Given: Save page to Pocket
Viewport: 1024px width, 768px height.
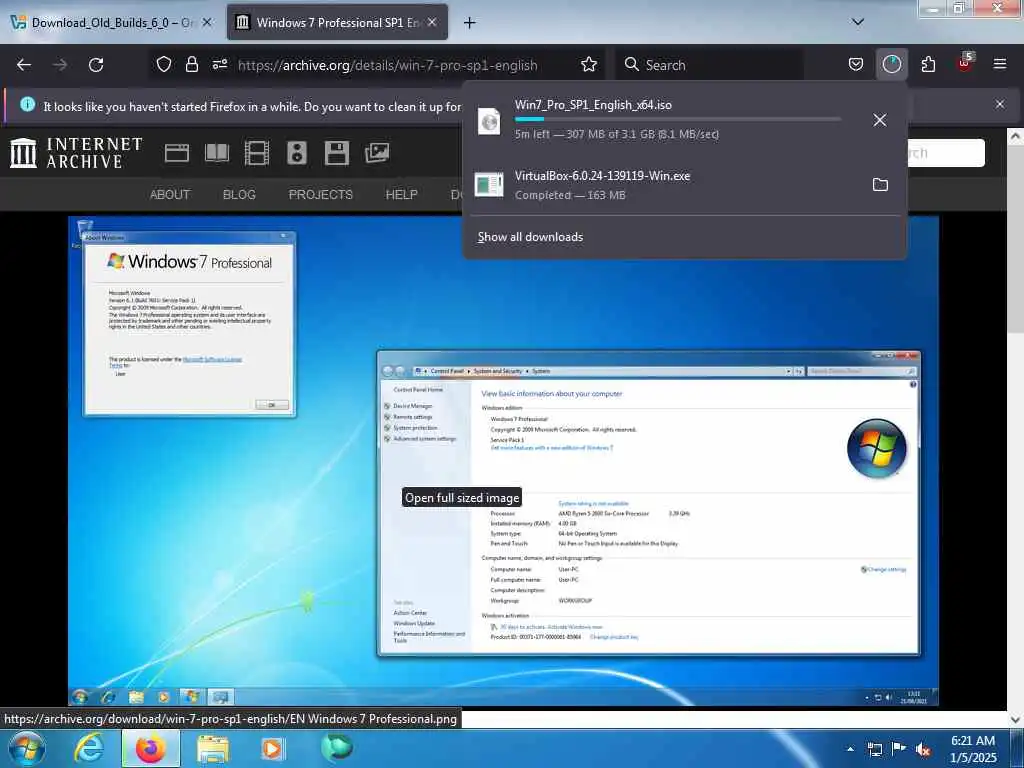Looking at the screenshot, I should pyautogui.click(x=856, y=65).
